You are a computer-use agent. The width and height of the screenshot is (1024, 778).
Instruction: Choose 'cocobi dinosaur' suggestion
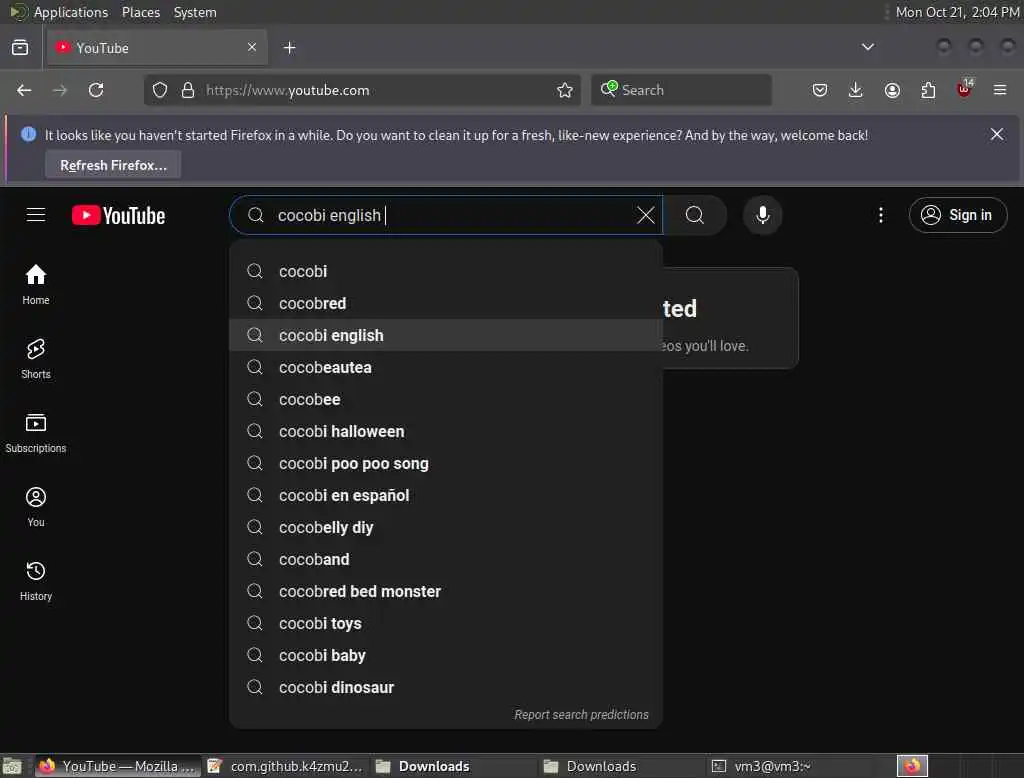pos(445,687)
